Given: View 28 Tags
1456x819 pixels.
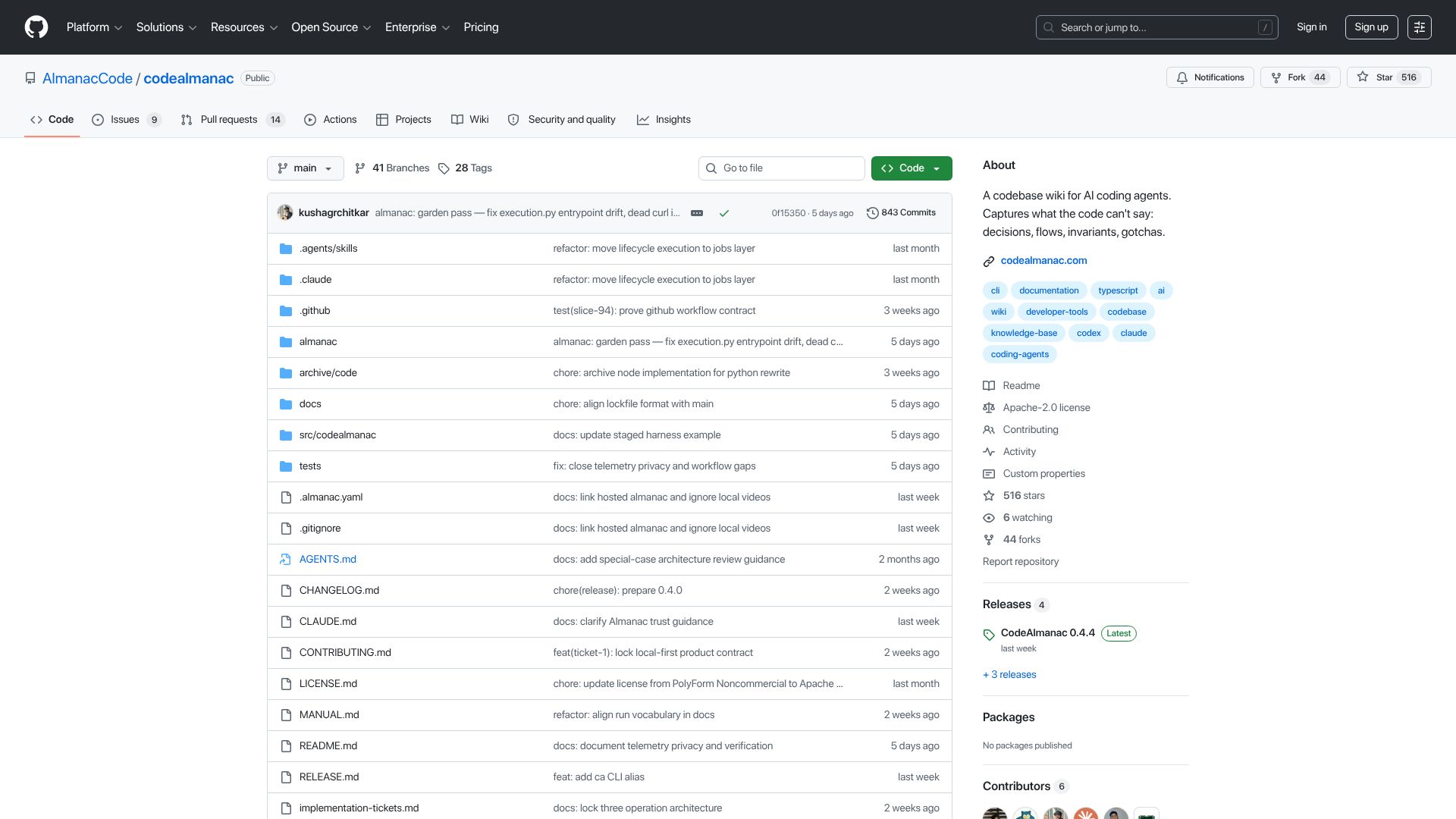Looking at the screenshot, I should pyautogui.click(x=465, y=168).
